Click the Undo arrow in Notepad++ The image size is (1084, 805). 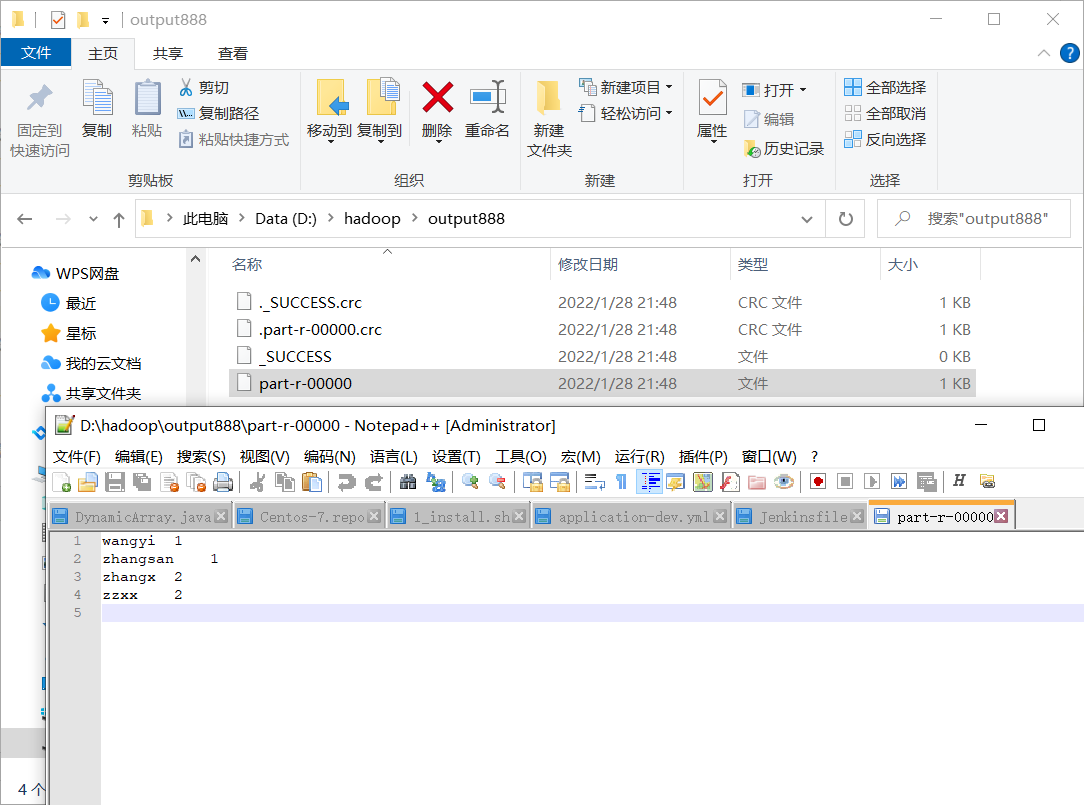pyautogui.click(x=345, y=481)
